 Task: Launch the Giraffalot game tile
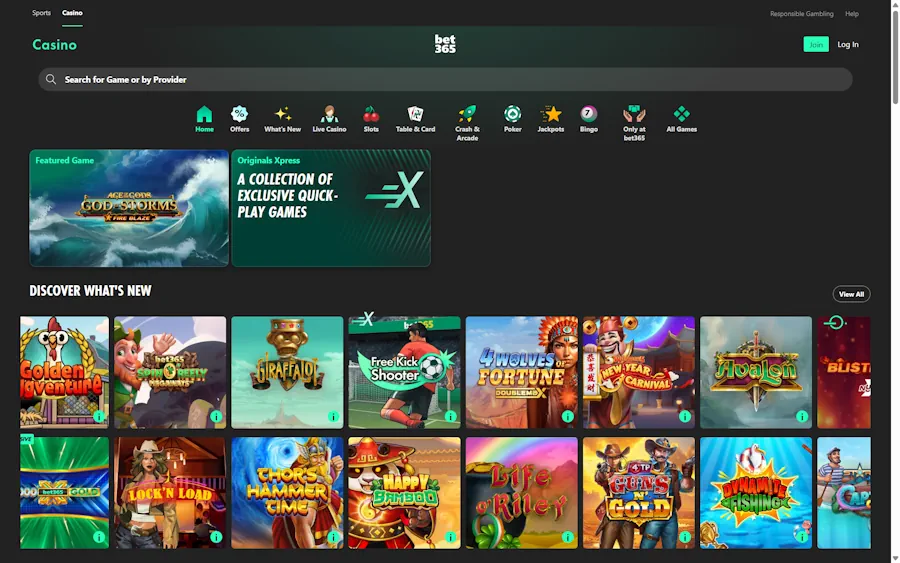coord(287,372)
